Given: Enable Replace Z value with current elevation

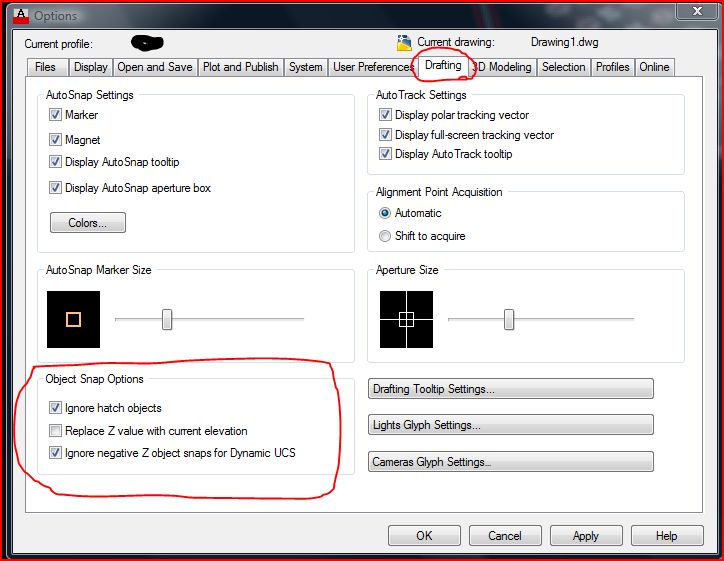Looking at the screenshot, I should 55,431.
